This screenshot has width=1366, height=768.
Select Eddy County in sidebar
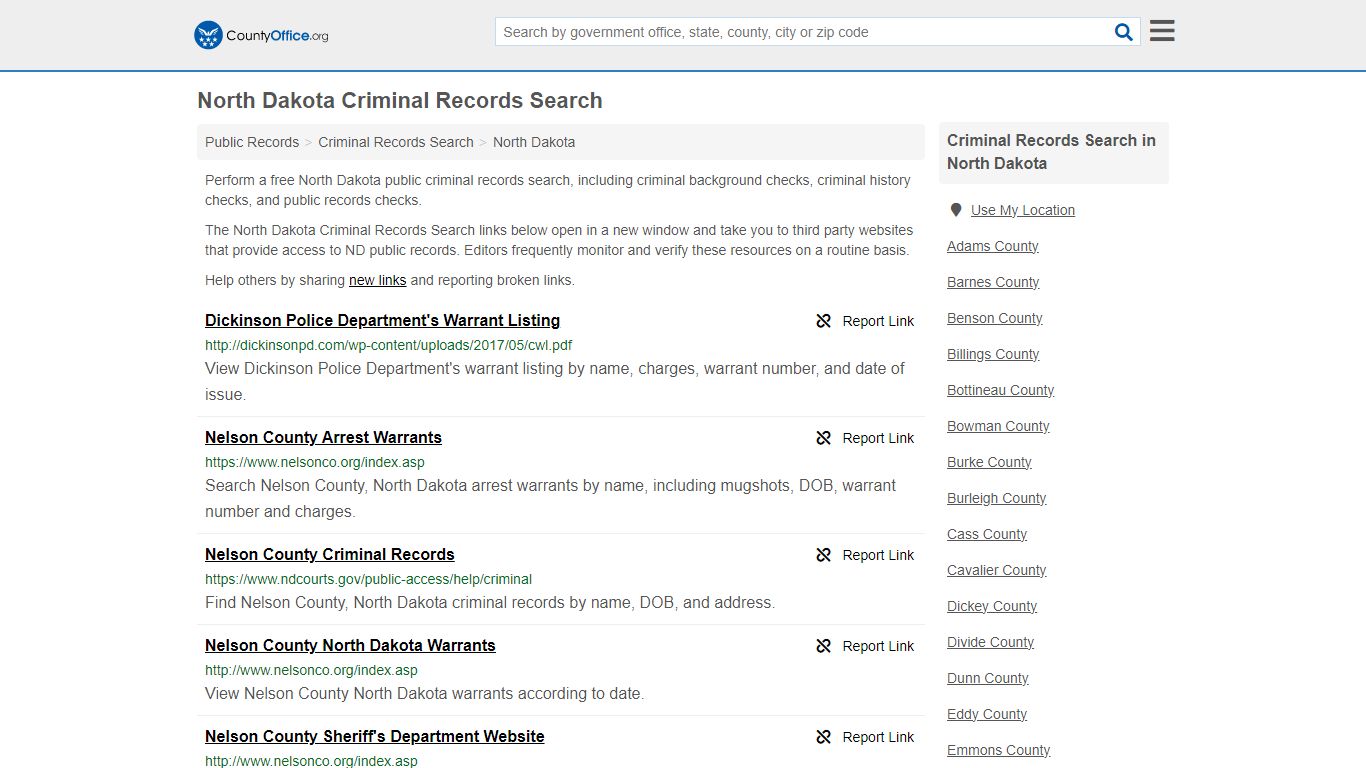[x=987, y=714]
